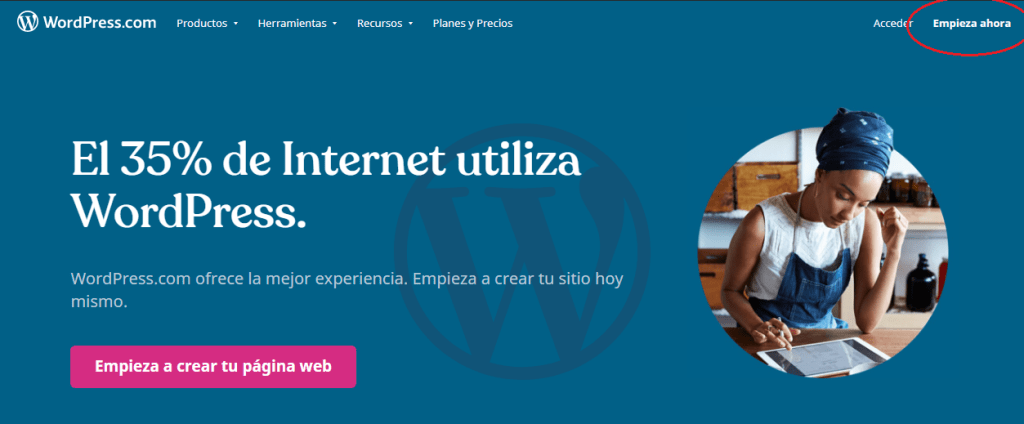Go to Planes y Precios

pos(472,24)
